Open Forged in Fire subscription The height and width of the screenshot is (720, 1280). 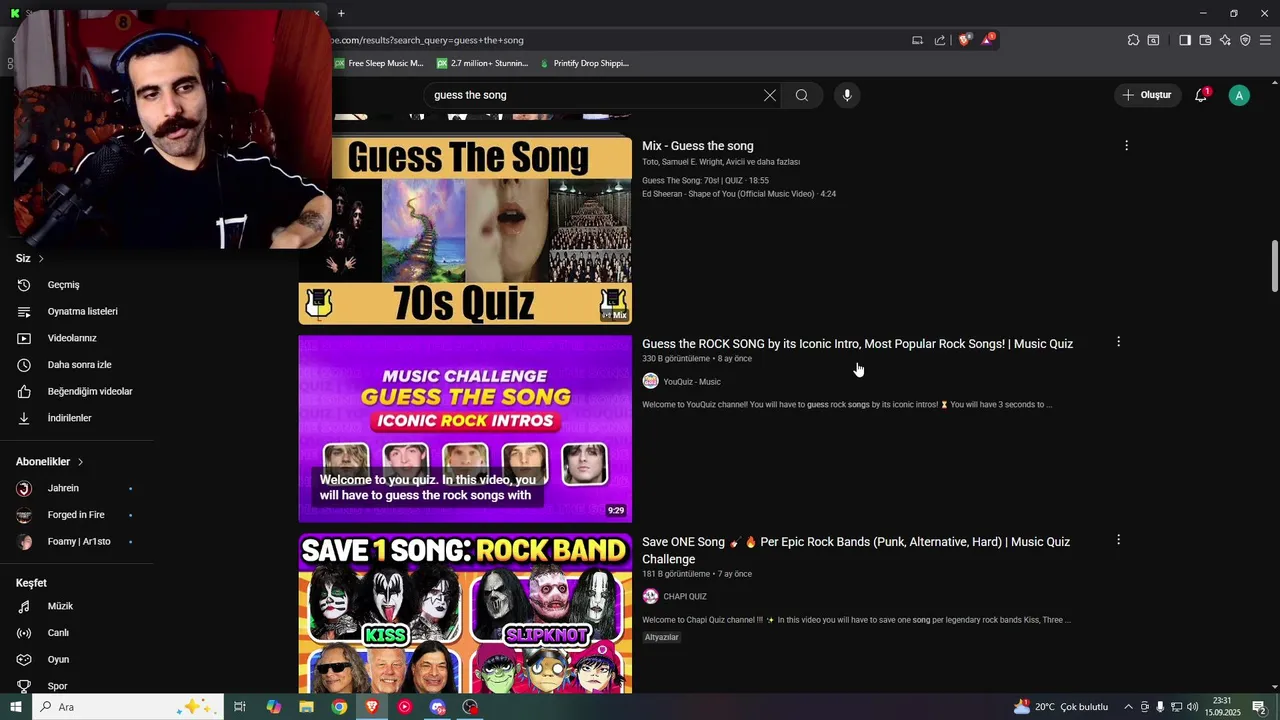76,515
